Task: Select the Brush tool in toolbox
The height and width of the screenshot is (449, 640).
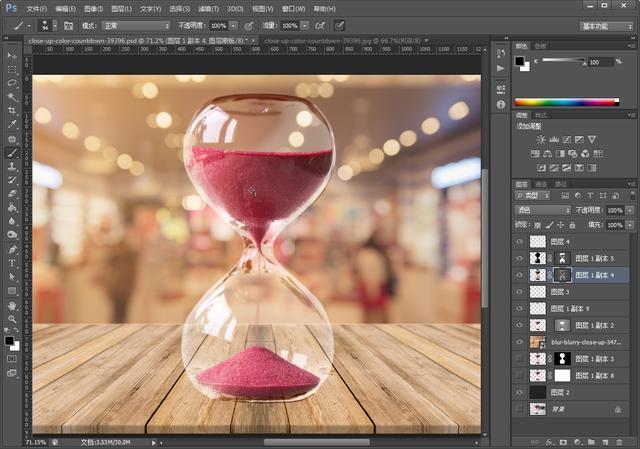Action: (12, 153)
